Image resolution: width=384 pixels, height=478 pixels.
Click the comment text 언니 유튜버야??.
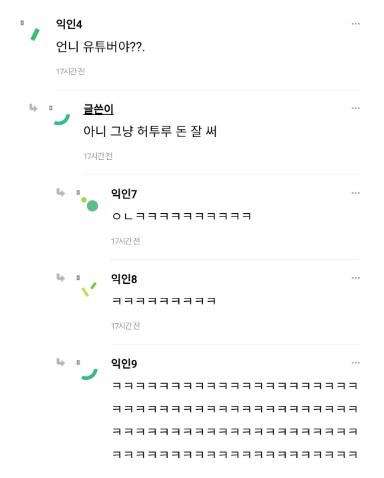(x=100, y=47)
